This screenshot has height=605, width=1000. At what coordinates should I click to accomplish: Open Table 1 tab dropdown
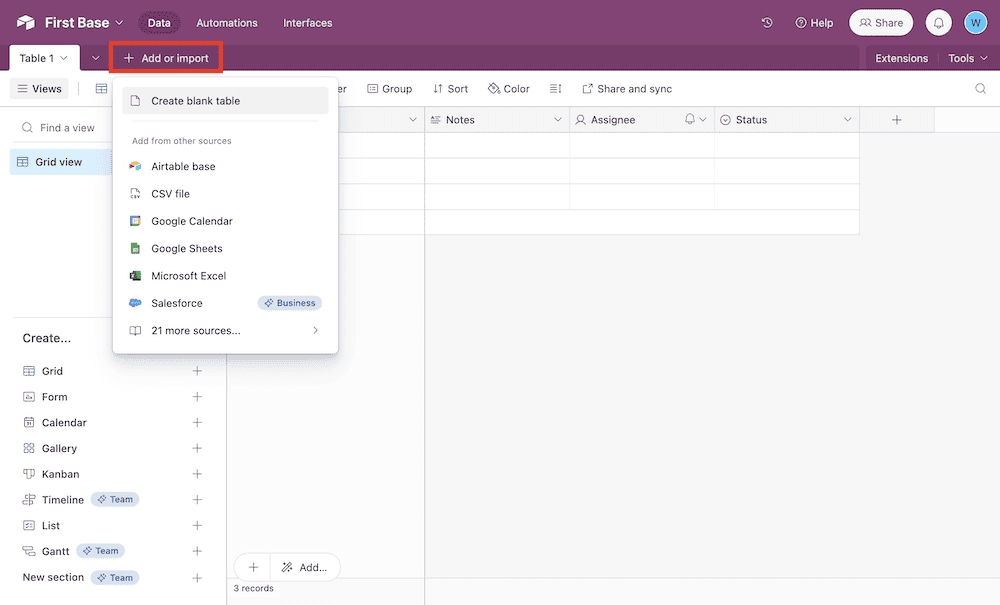click(64, 58)
